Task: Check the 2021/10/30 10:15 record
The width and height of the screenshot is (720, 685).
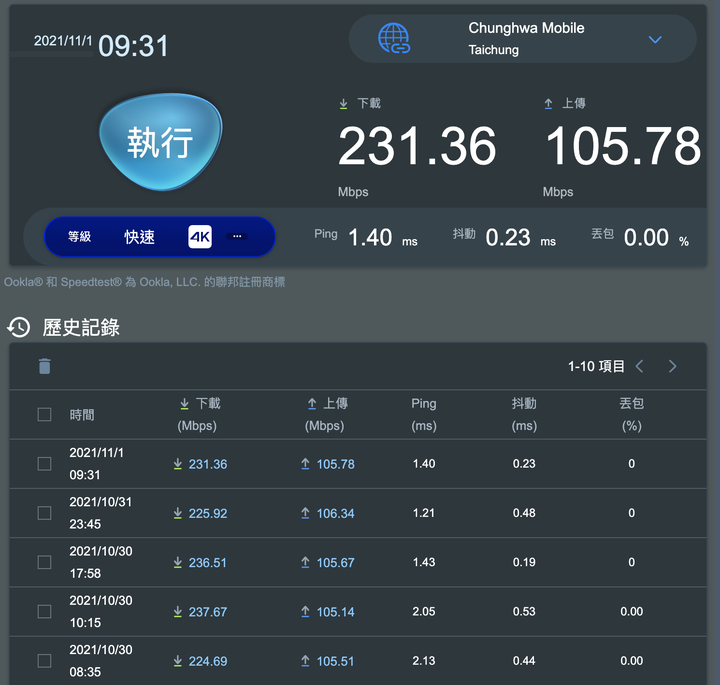Action: tap(44, 612)
